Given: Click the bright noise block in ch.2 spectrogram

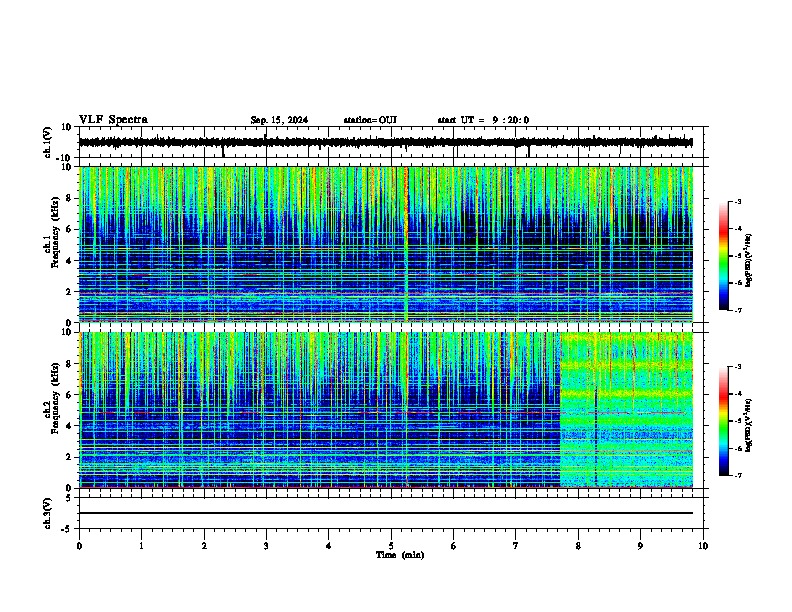Looking at the screenshot, I should pyautogui.click(x=626, y=410).
